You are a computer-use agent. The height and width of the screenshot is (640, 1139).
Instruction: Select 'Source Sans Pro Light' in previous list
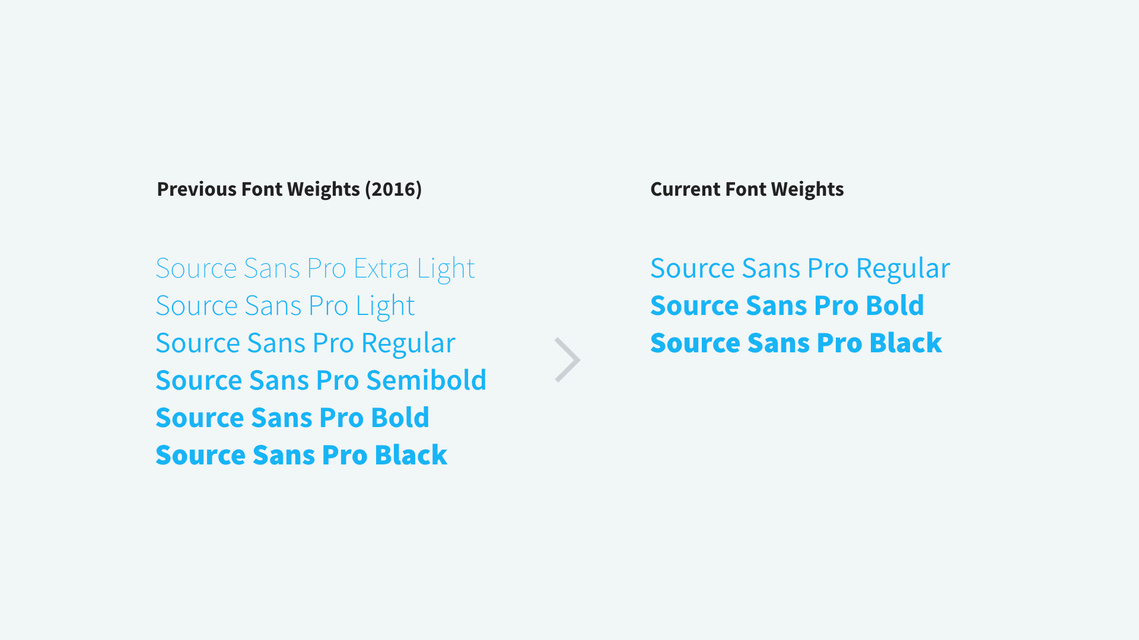pos(285,306)
